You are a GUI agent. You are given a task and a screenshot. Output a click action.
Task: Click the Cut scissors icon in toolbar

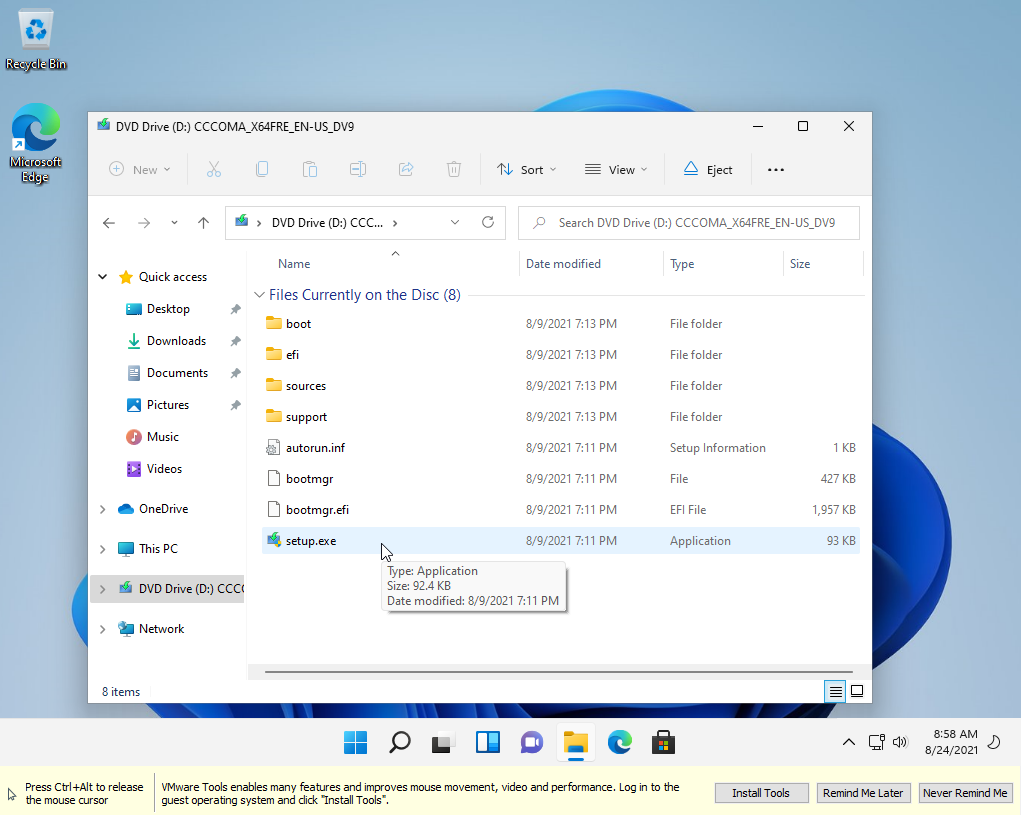click(214, 169)
